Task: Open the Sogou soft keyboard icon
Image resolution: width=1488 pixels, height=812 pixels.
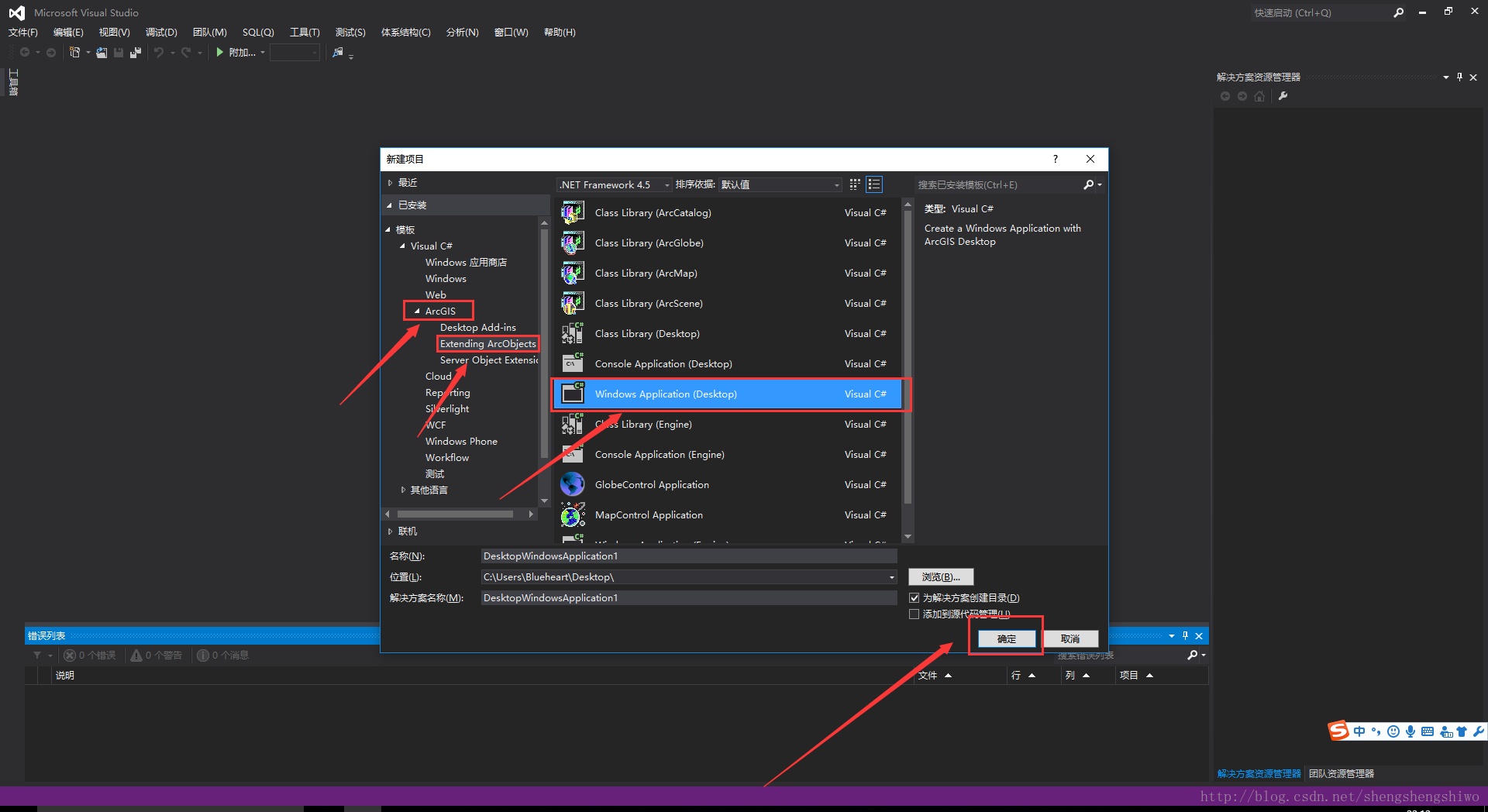Action: pos(1427,731)
